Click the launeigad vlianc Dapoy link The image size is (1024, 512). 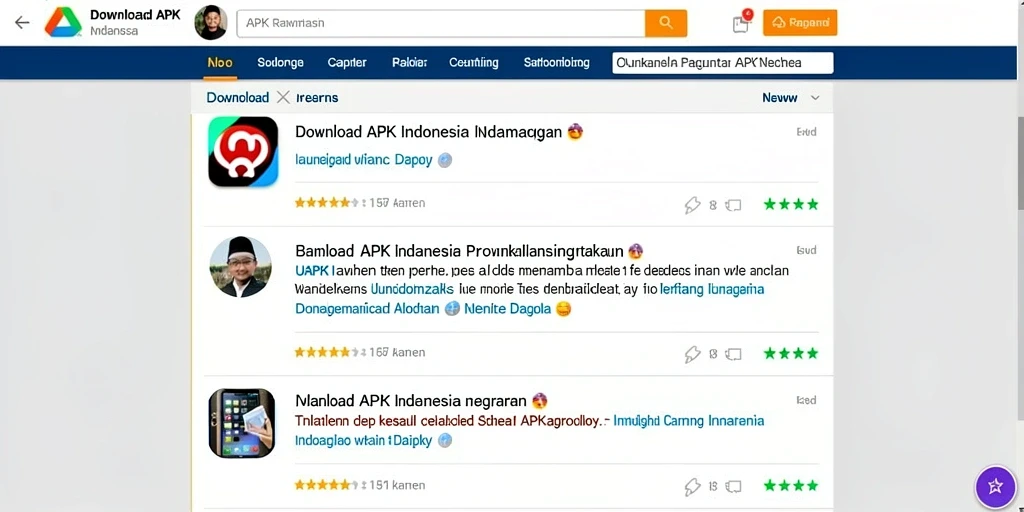[x=364, y=159]
